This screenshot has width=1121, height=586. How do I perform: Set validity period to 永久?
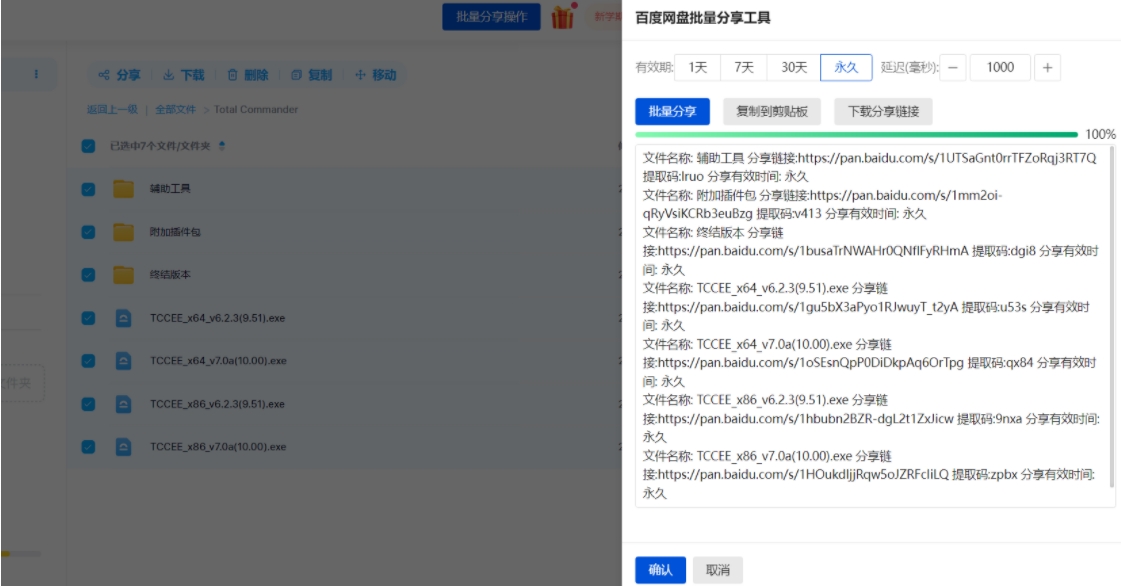point(846,67)
